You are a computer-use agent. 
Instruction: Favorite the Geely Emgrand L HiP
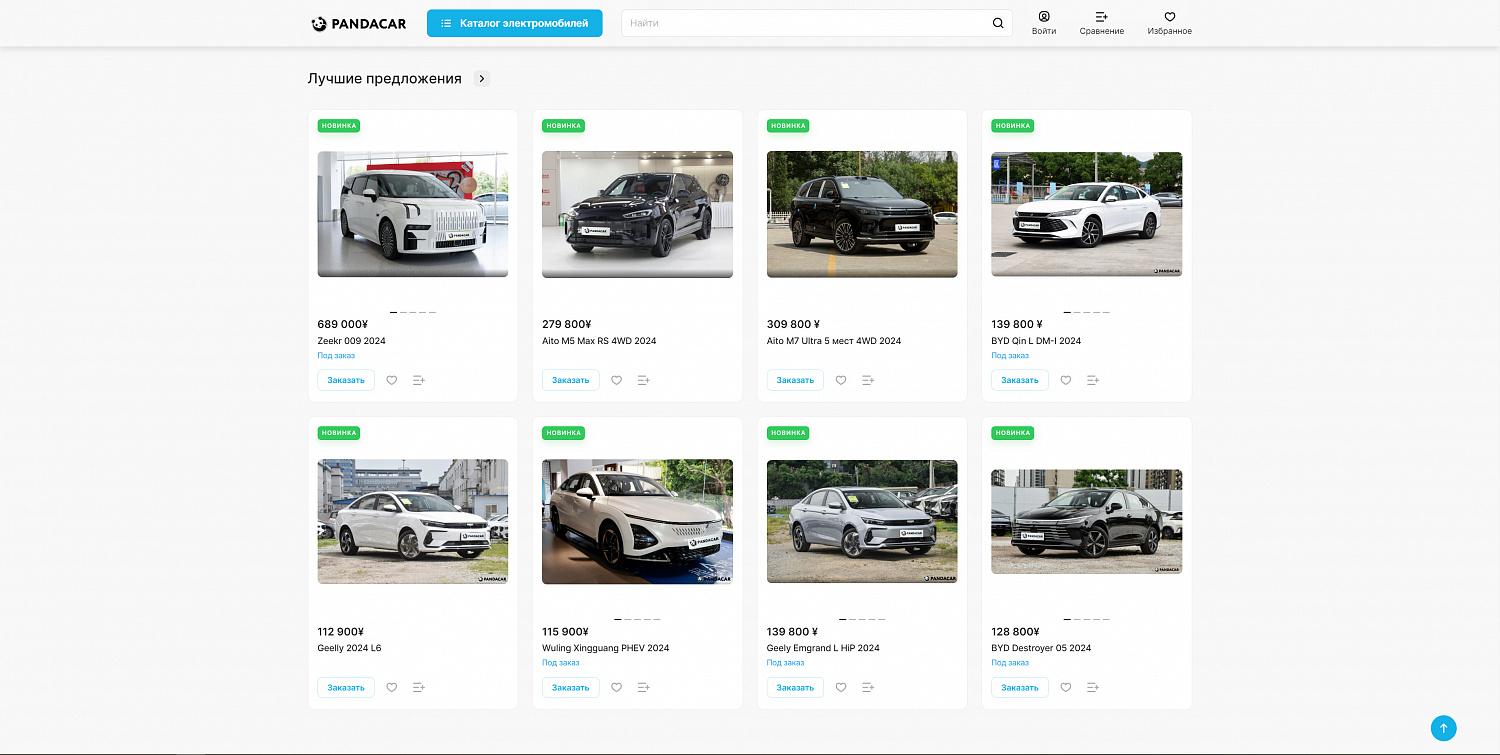click(x=841, y=687)
